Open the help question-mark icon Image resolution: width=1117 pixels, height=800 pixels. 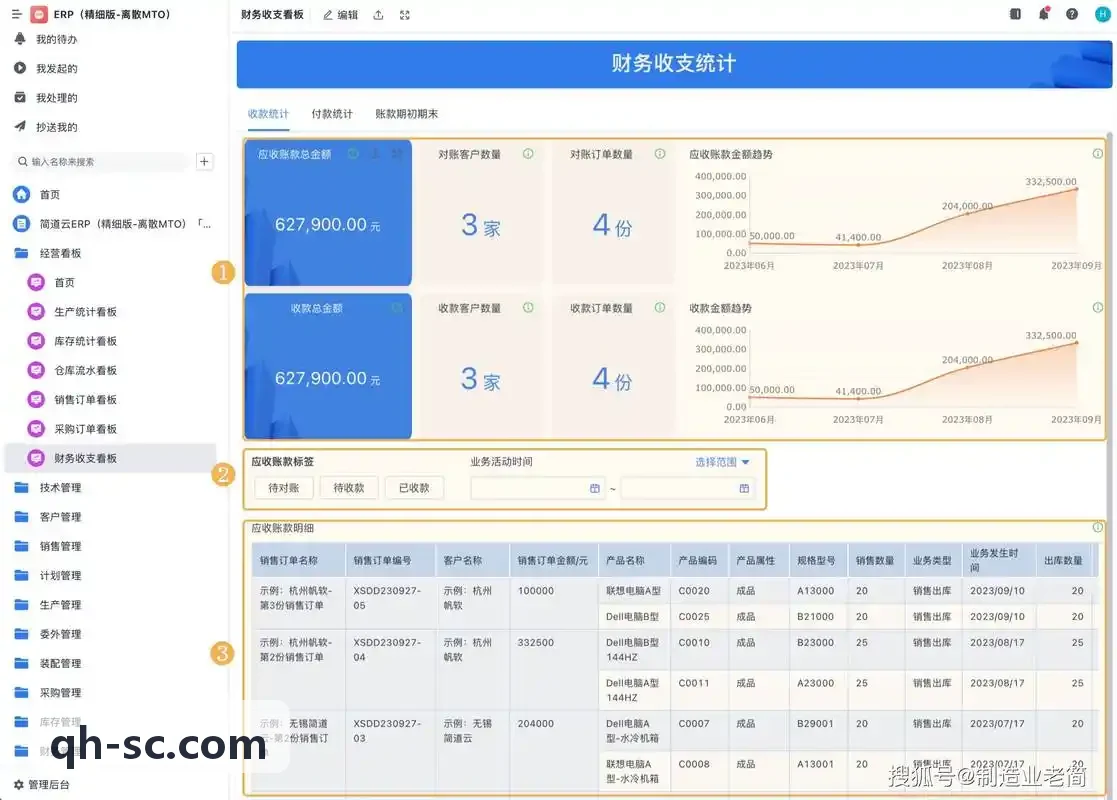(x=1071, y=14)
